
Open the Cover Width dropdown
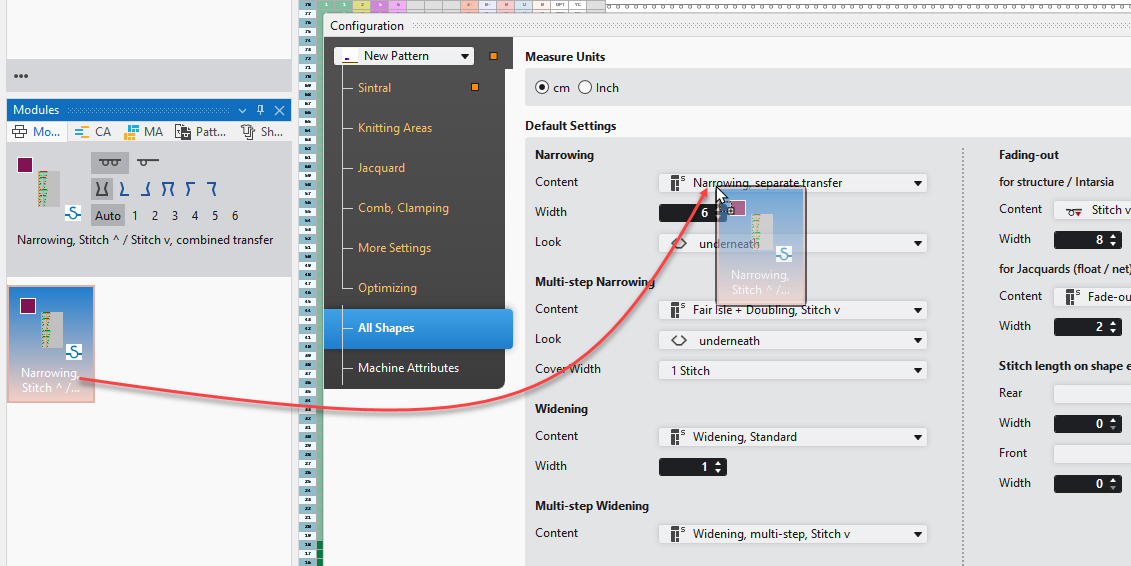(792, 370)
